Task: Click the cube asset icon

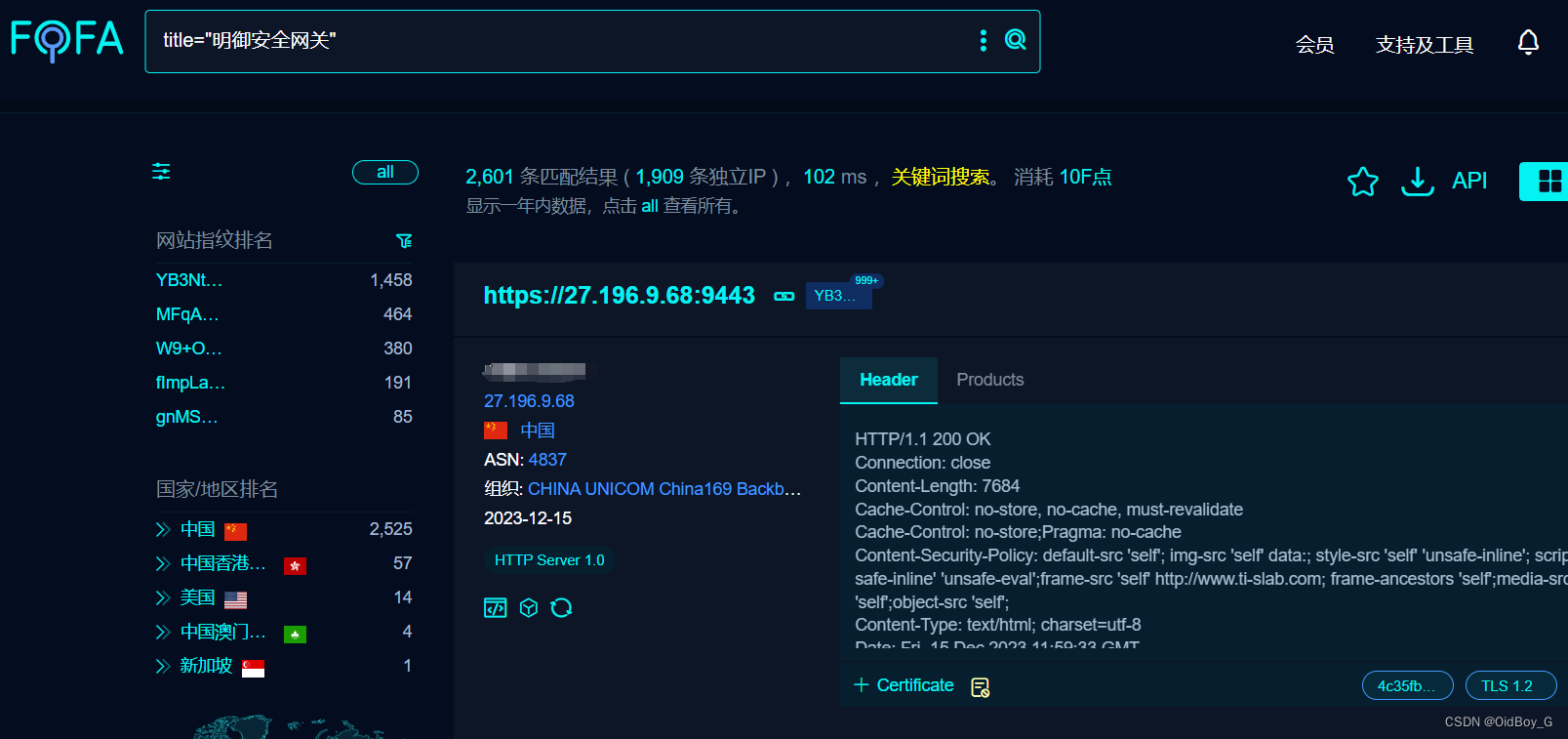Action: point(529,608)
